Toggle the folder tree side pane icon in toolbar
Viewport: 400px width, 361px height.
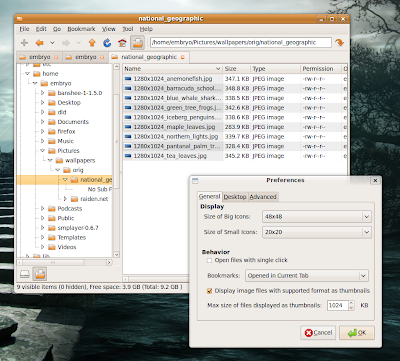click(x=137, y=43)
